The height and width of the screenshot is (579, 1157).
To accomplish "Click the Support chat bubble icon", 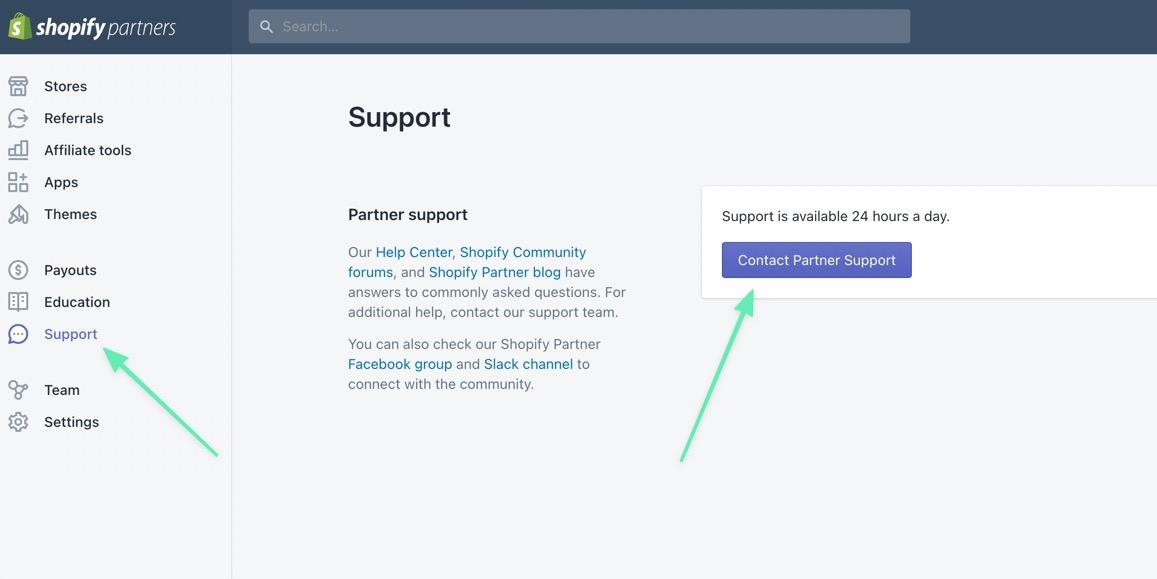I will (x=18, y=334).
